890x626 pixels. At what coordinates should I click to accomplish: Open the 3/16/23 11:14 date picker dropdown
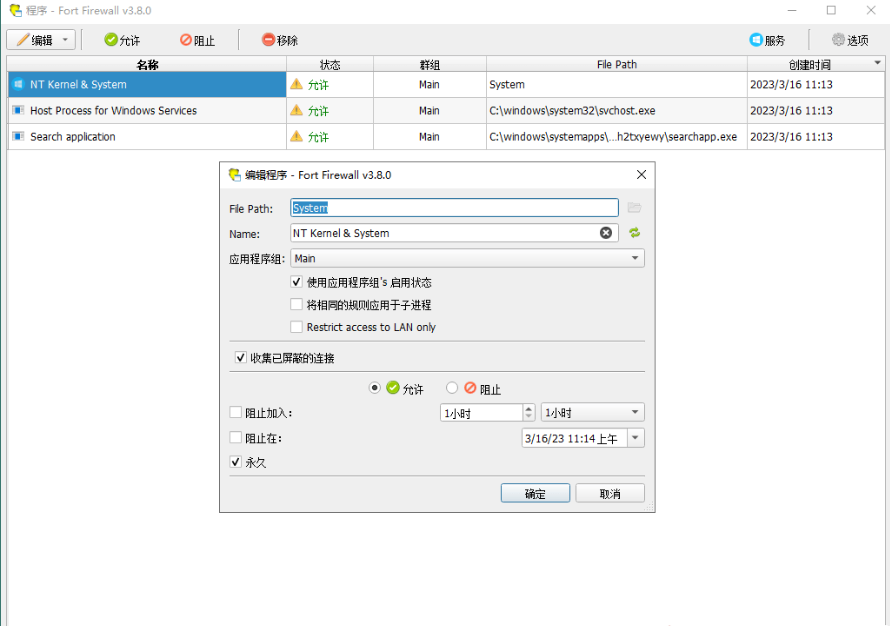[636, 438]
